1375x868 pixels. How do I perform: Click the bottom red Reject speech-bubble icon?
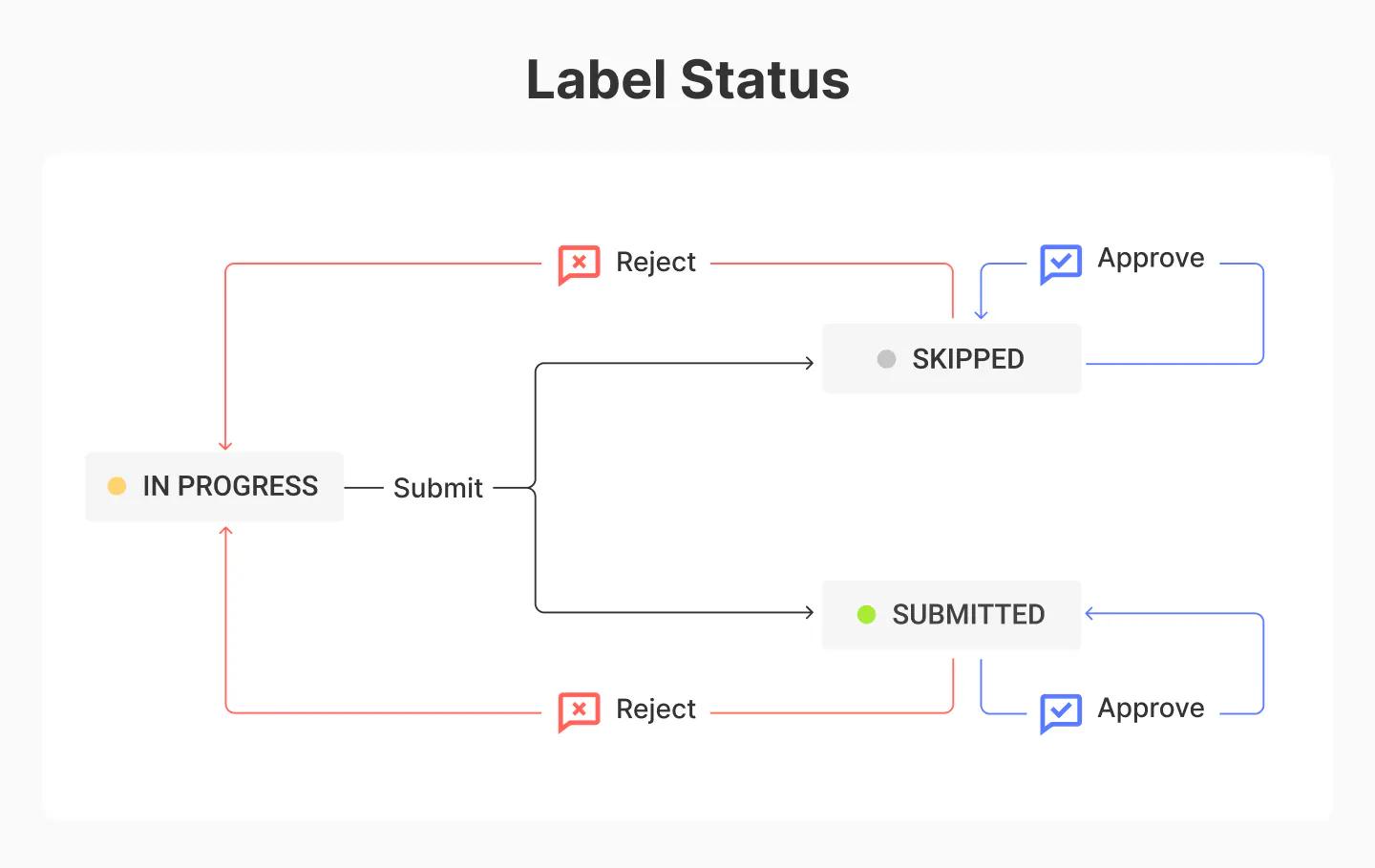(x=579, y=710)
